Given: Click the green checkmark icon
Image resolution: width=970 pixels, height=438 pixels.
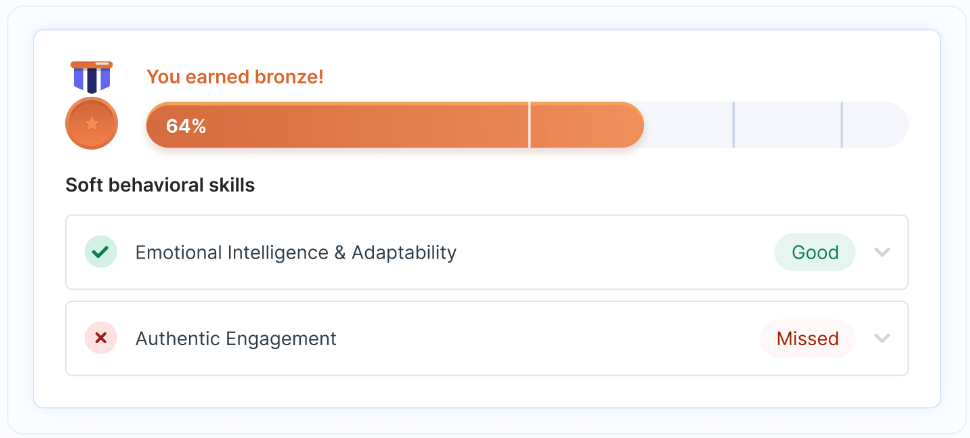Looking at the screenshot, I should click(x=101, y=252).
